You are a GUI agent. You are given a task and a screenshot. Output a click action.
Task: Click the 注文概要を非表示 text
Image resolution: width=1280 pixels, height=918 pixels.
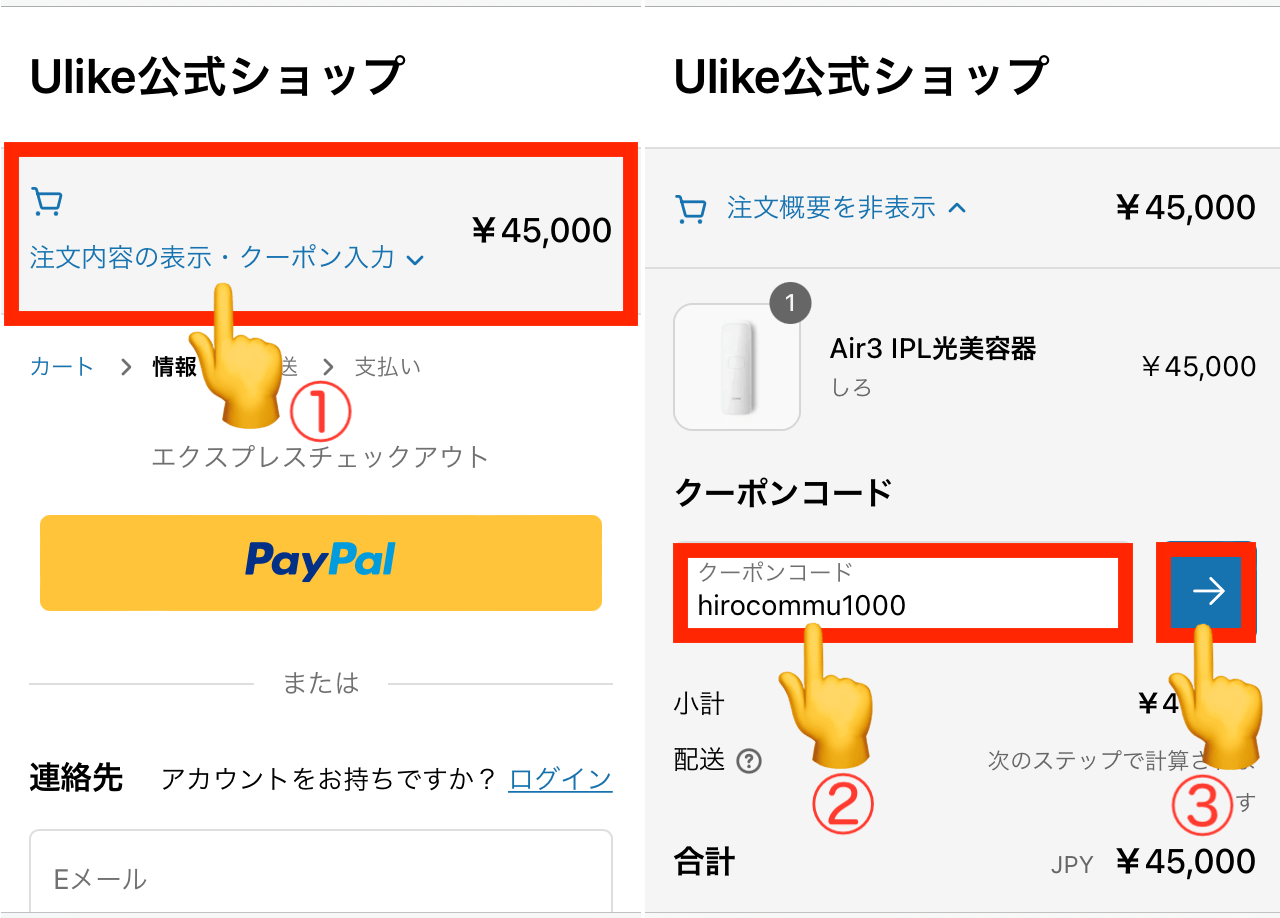831,208
